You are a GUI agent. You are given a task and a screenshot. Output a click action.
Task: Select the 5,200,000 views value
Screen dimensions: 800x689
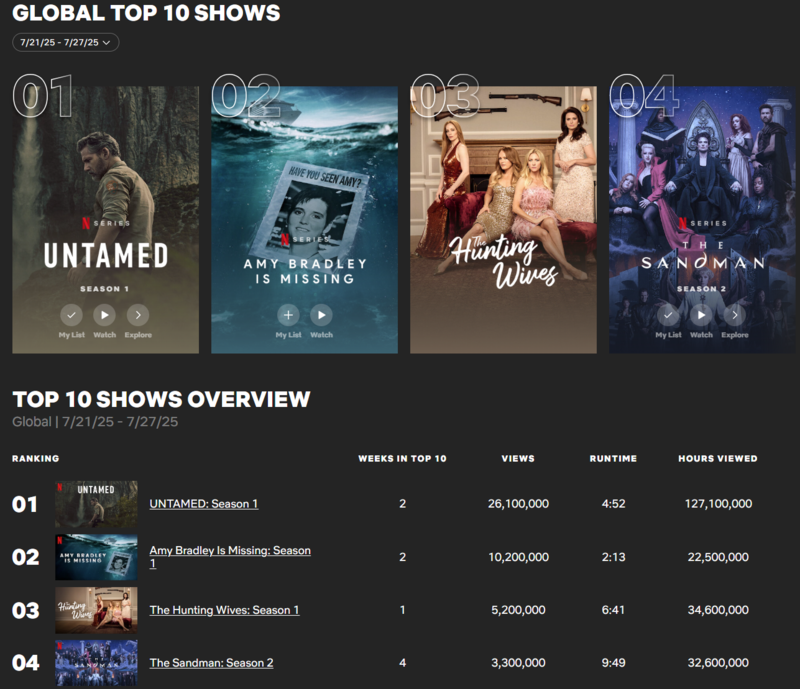(x=518, y=610)
